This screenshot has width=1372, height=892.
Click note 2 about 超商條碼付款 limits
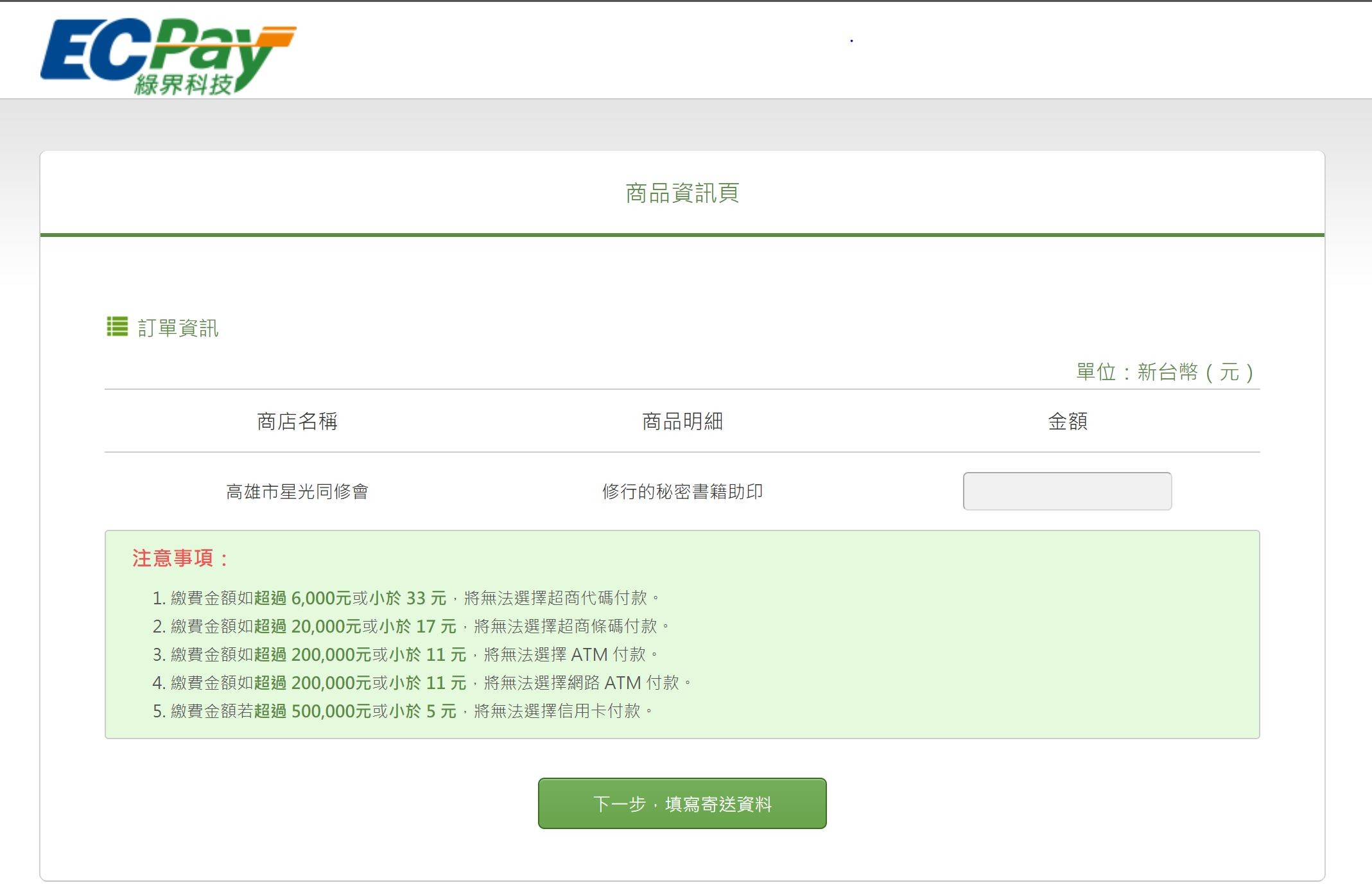411,626
